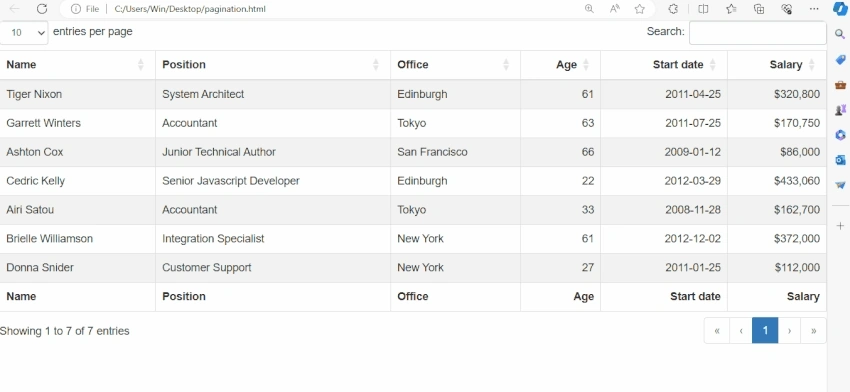850x392 pixels.
Task: Open Favorites list icon
Action: click(x=731, y=9)
